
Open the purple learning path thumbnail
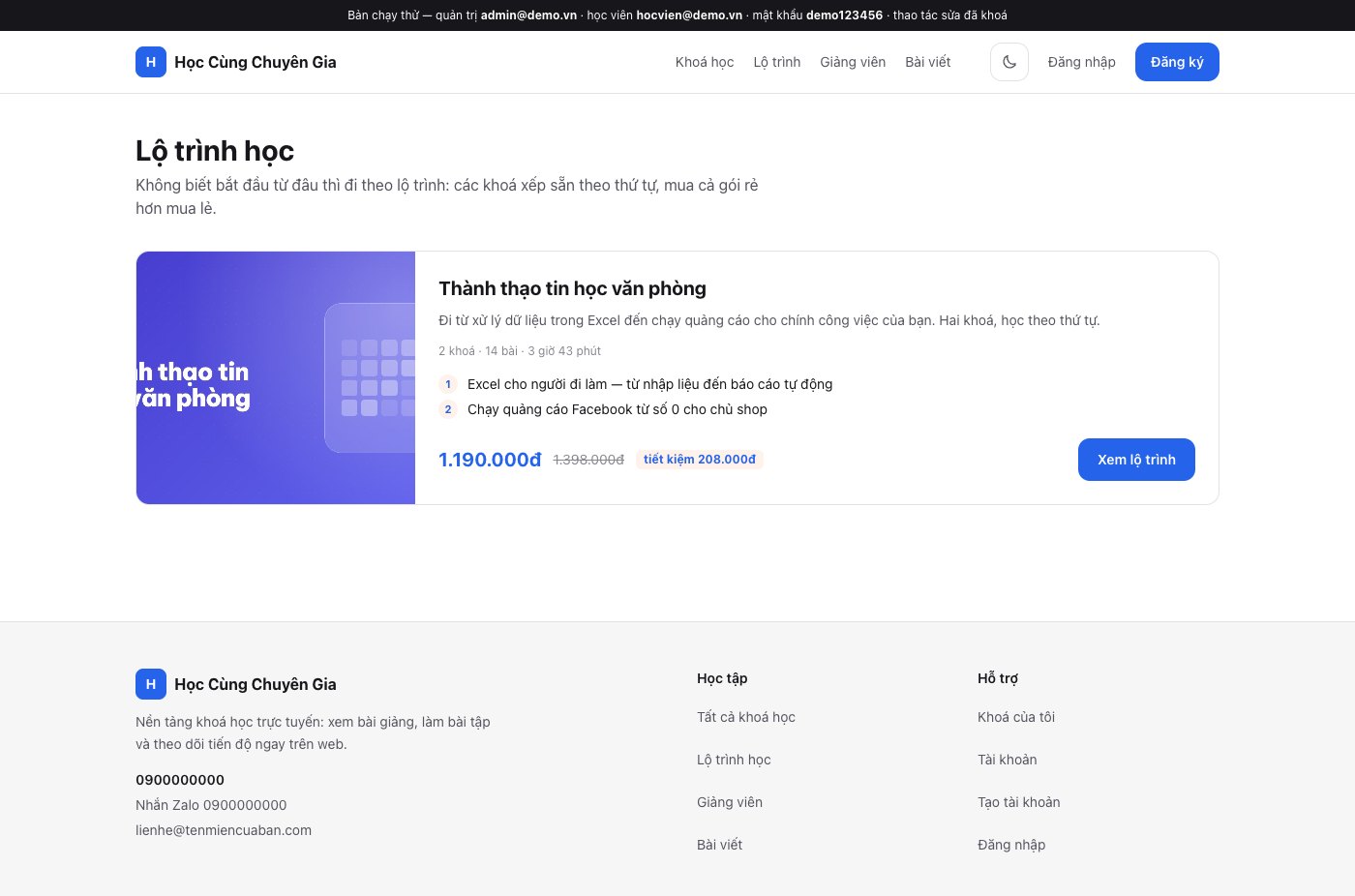point(276,378)
